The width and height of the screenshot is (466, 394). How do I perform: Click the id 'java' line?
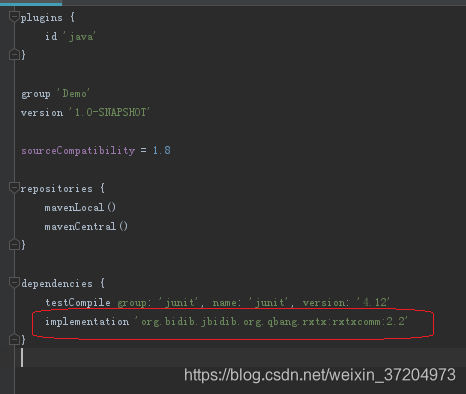(70, 36)
